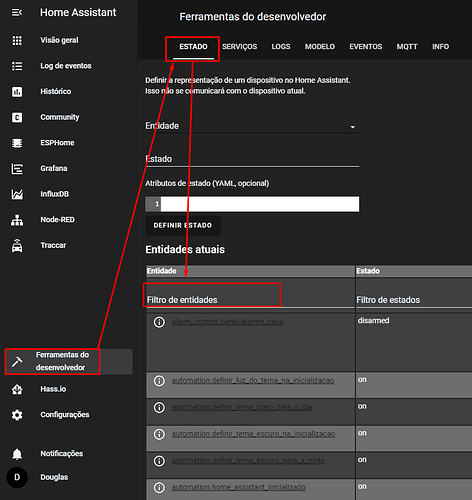Collapse the sidebar with the menu icon

tap(17, 13)
